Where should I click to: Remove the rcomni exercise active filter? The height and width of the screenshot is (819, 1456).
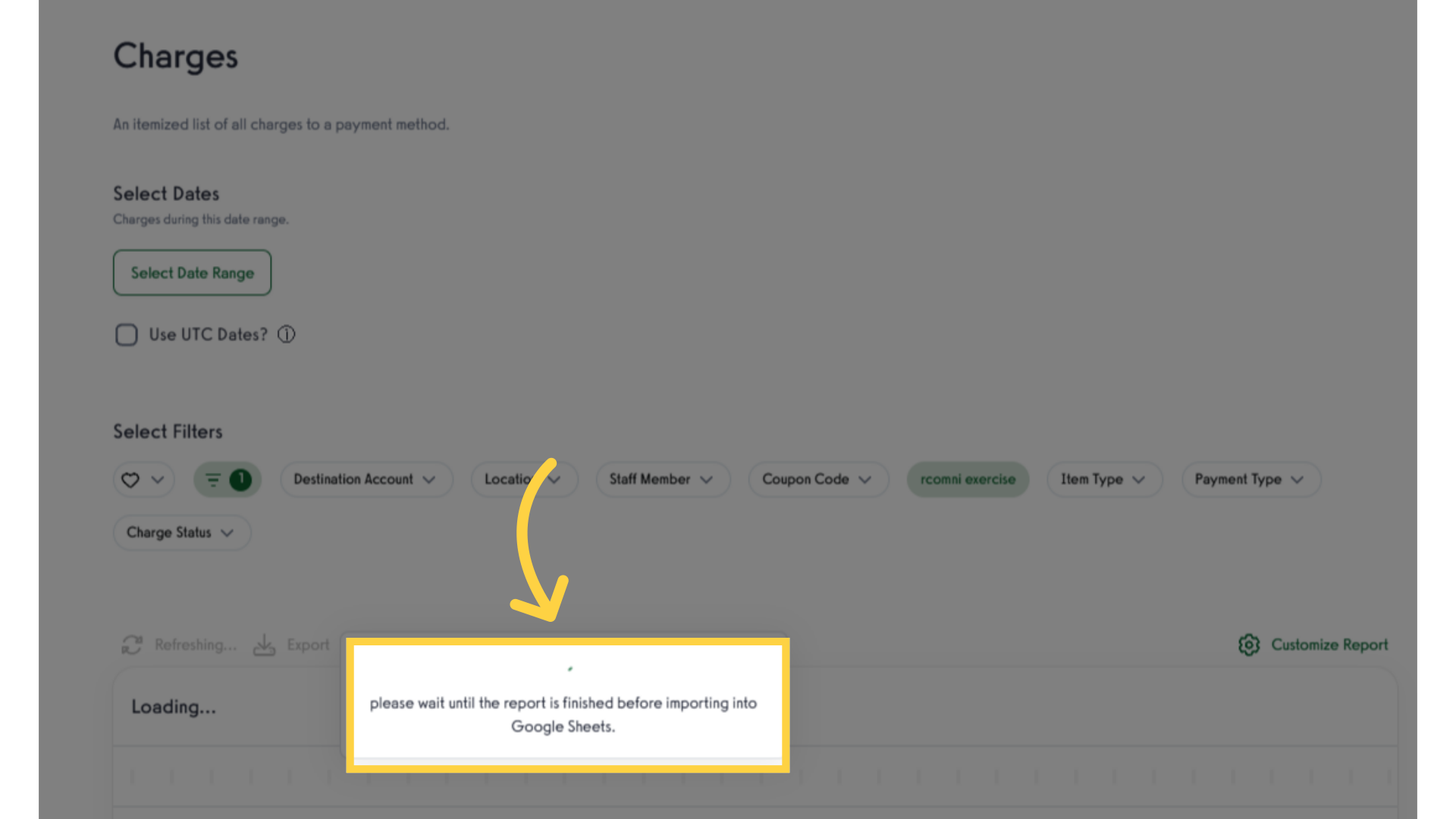tap(966, 479)
